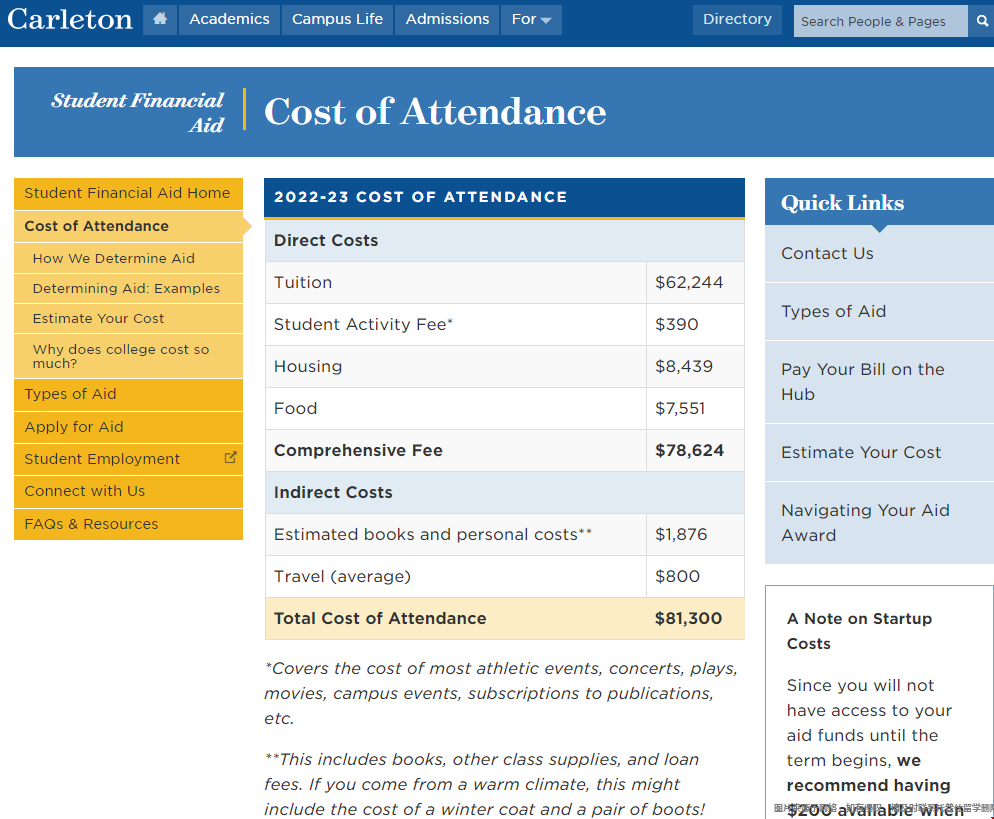Click the Student Activity Fee row label
Viewport: 994px width, 819px height.
[363, 325]
